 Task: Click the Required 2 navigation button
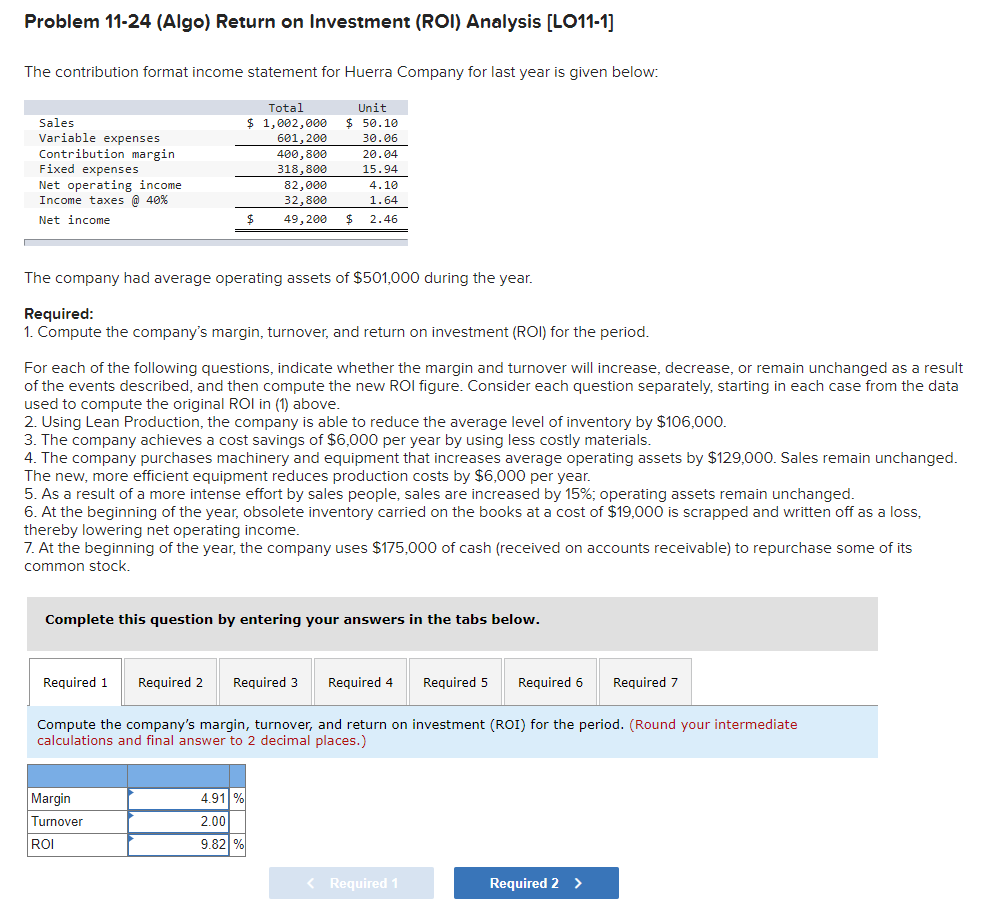(x=536, y=883)
